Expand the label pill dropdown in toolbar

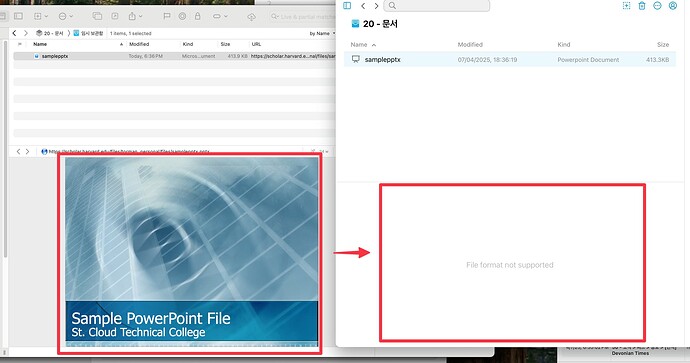[220, 16]
